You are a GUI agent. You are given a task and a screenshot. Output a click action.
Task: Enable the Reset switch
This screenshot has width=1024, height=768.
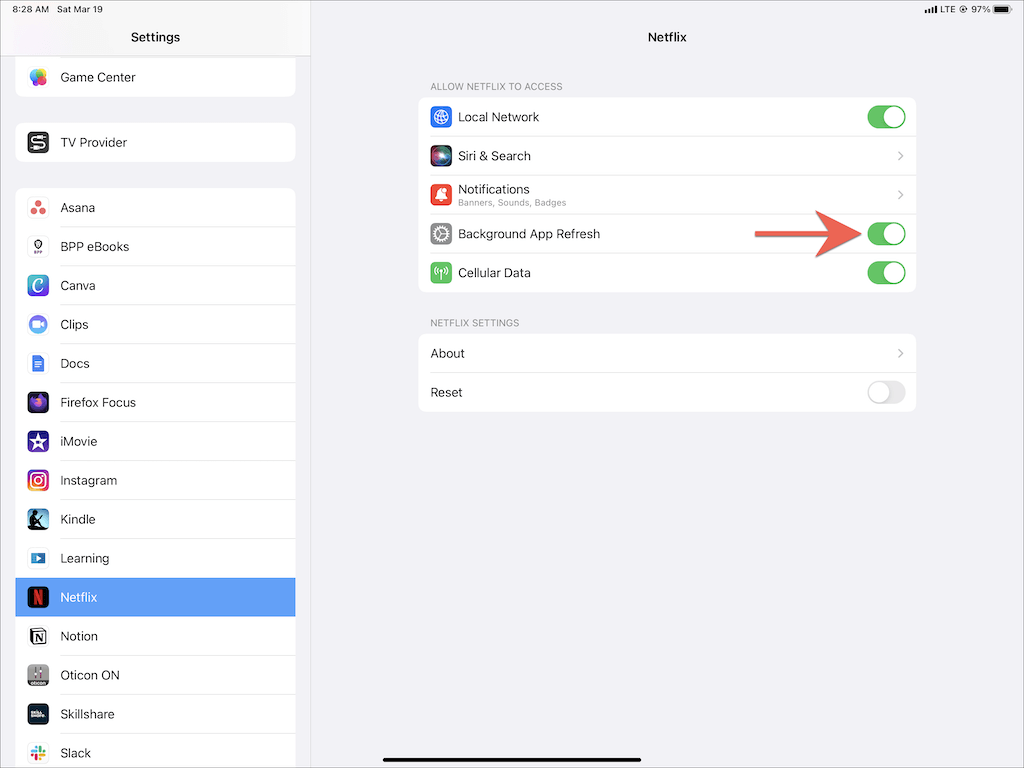886,392
